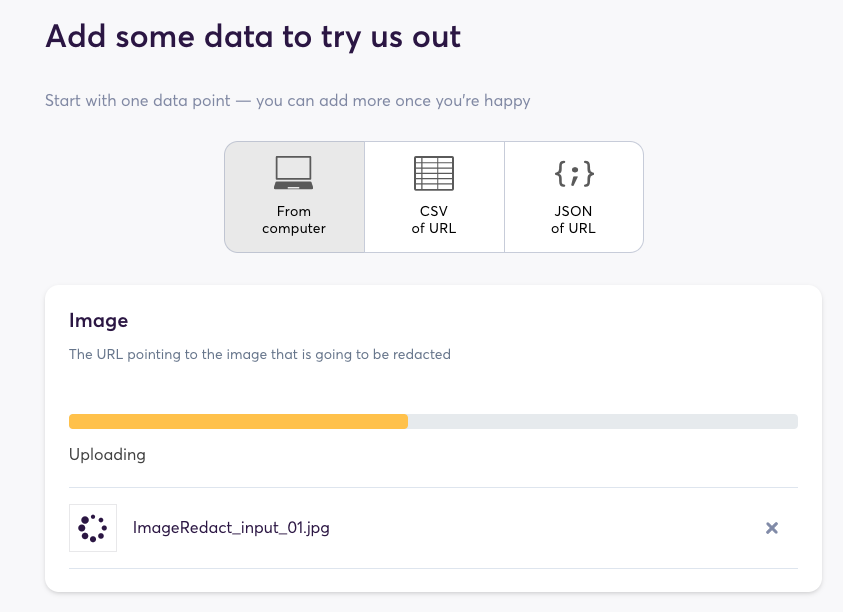This screenshot has width=843, height=612.
Task: Click the gray unfilled part of progress bar
Action: tap(603, 422)
